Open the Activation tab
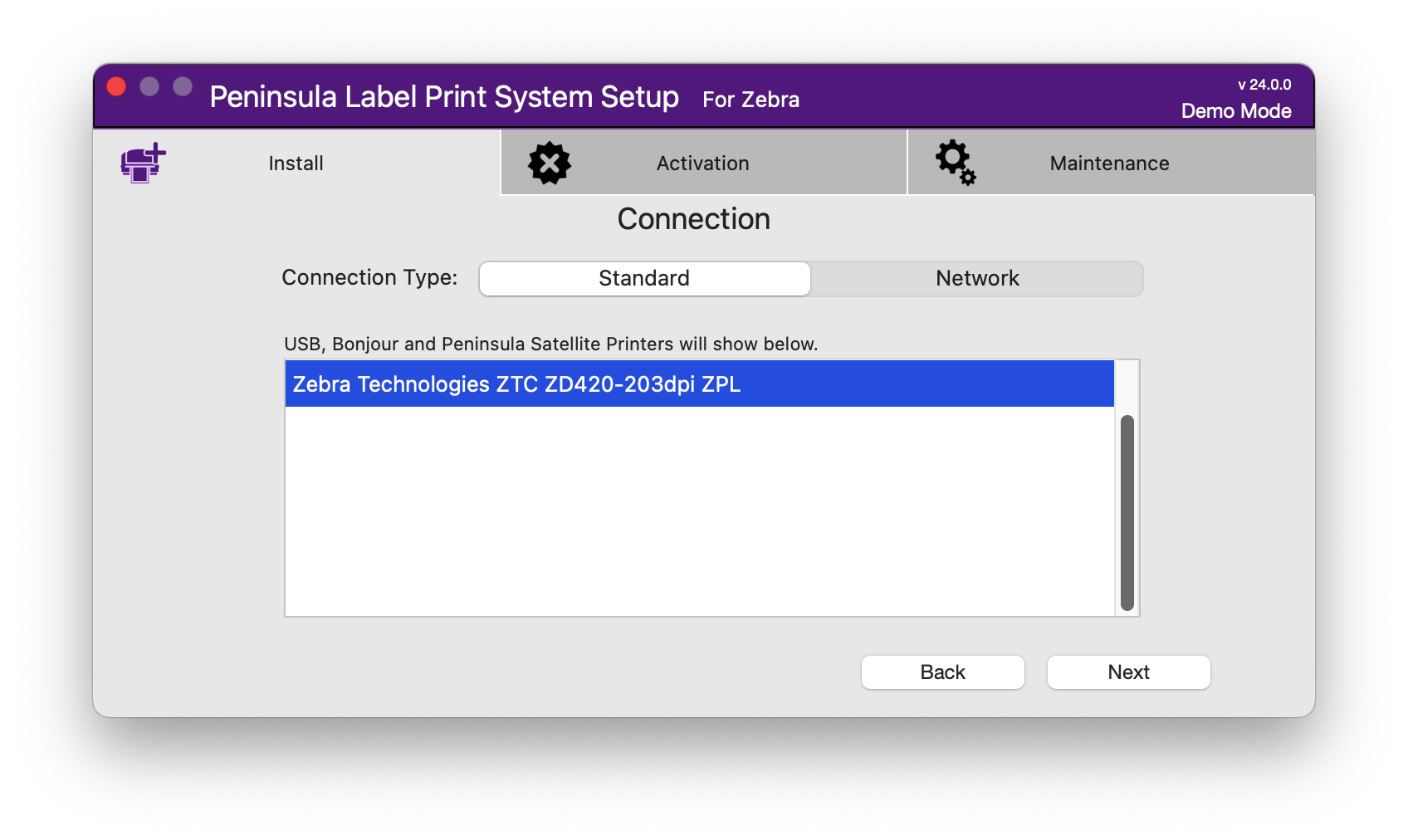This screenshot has height=840, width=1408. click(704, 163)
